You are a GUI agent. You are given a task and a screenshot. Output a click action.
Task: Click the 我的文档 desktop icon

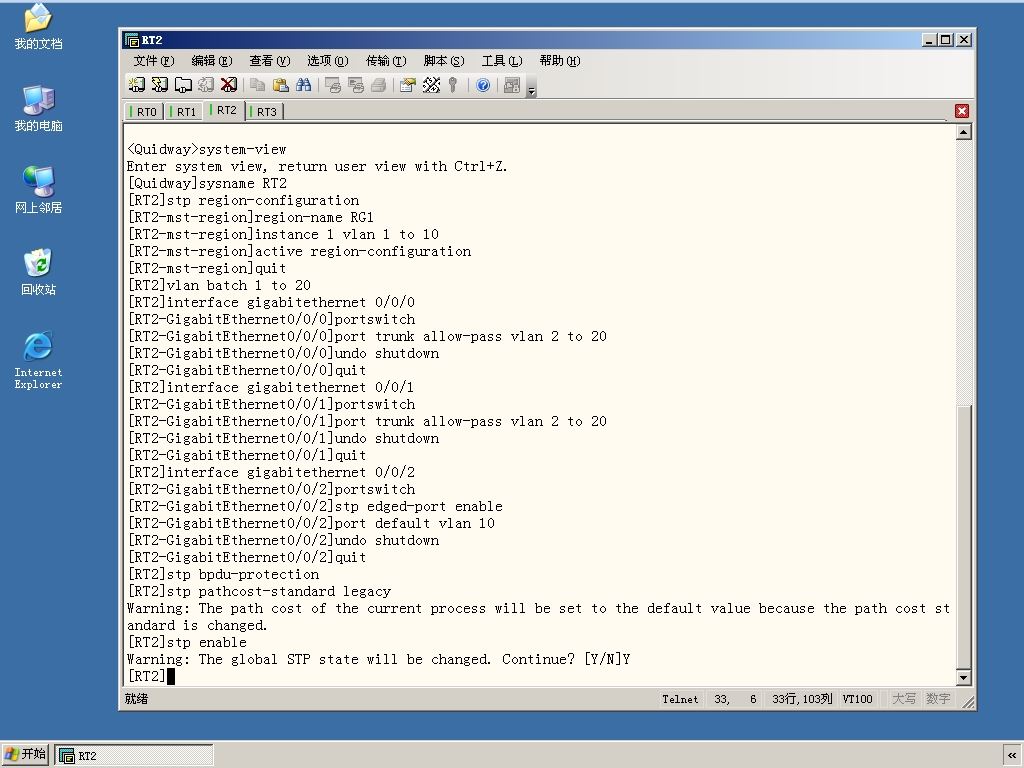coord(38,27)
